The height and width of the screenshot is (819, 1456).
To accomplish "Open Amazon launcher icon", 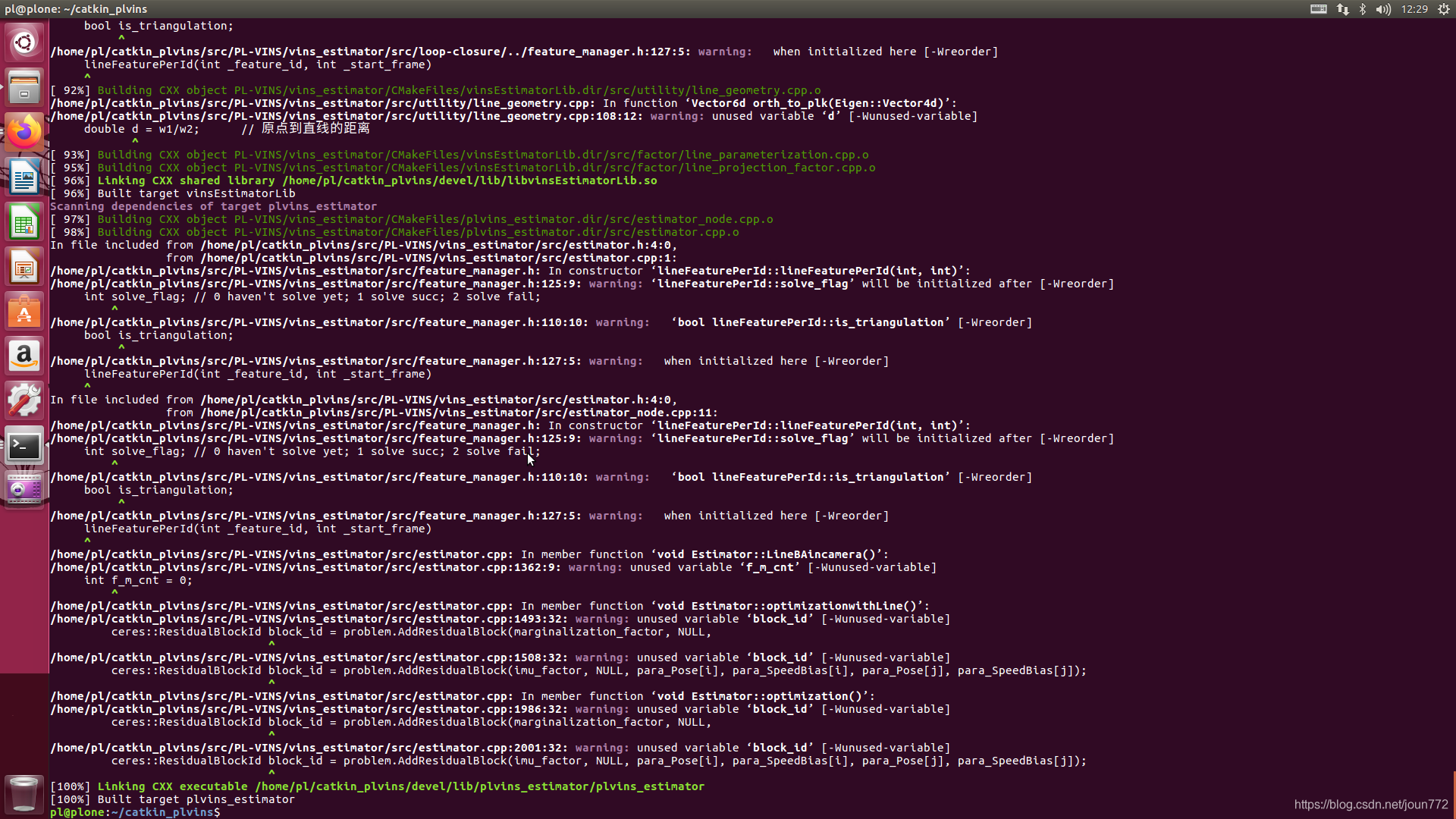I will [x=24, y=356].
